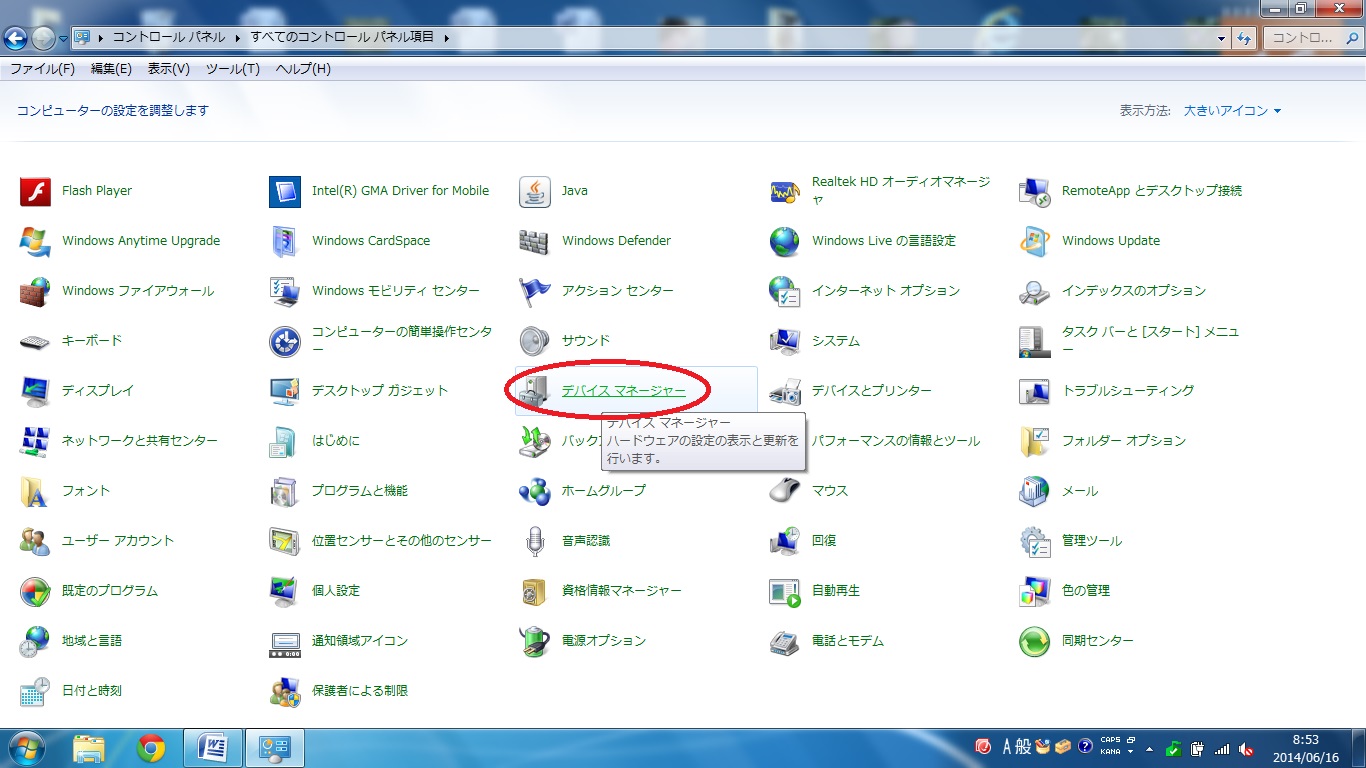This screenshot has width=1366, height=768.
Task: Open トラブルシューティング link
Action: tap(1128, 391)
